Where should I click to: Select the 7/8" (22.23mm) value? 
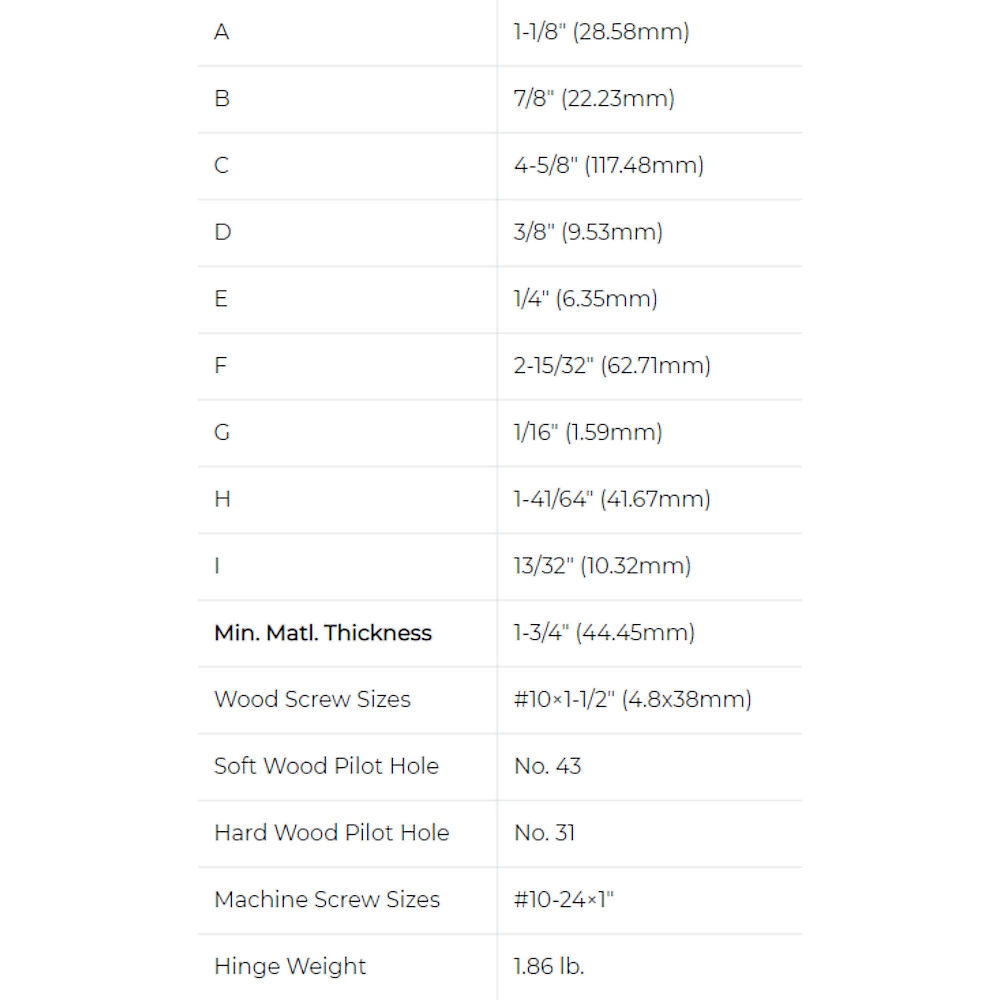(594, 98)
